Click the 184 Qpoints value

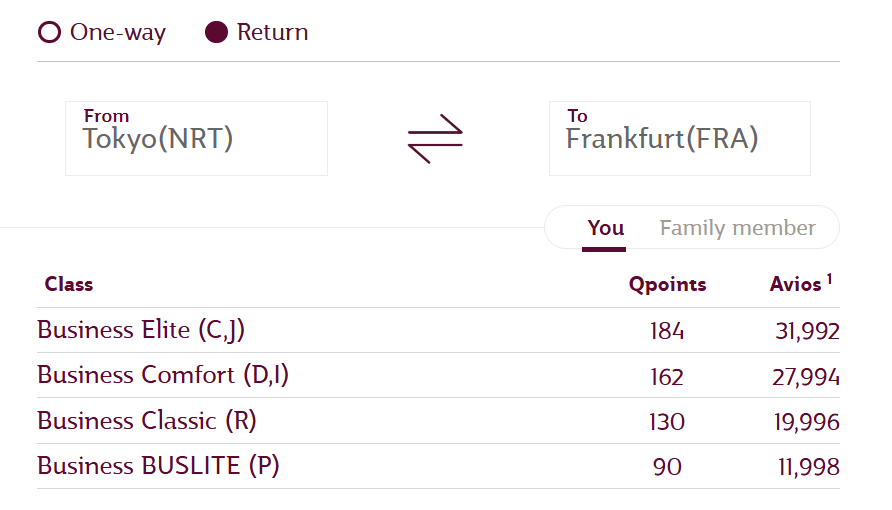[x=667, y=331]
